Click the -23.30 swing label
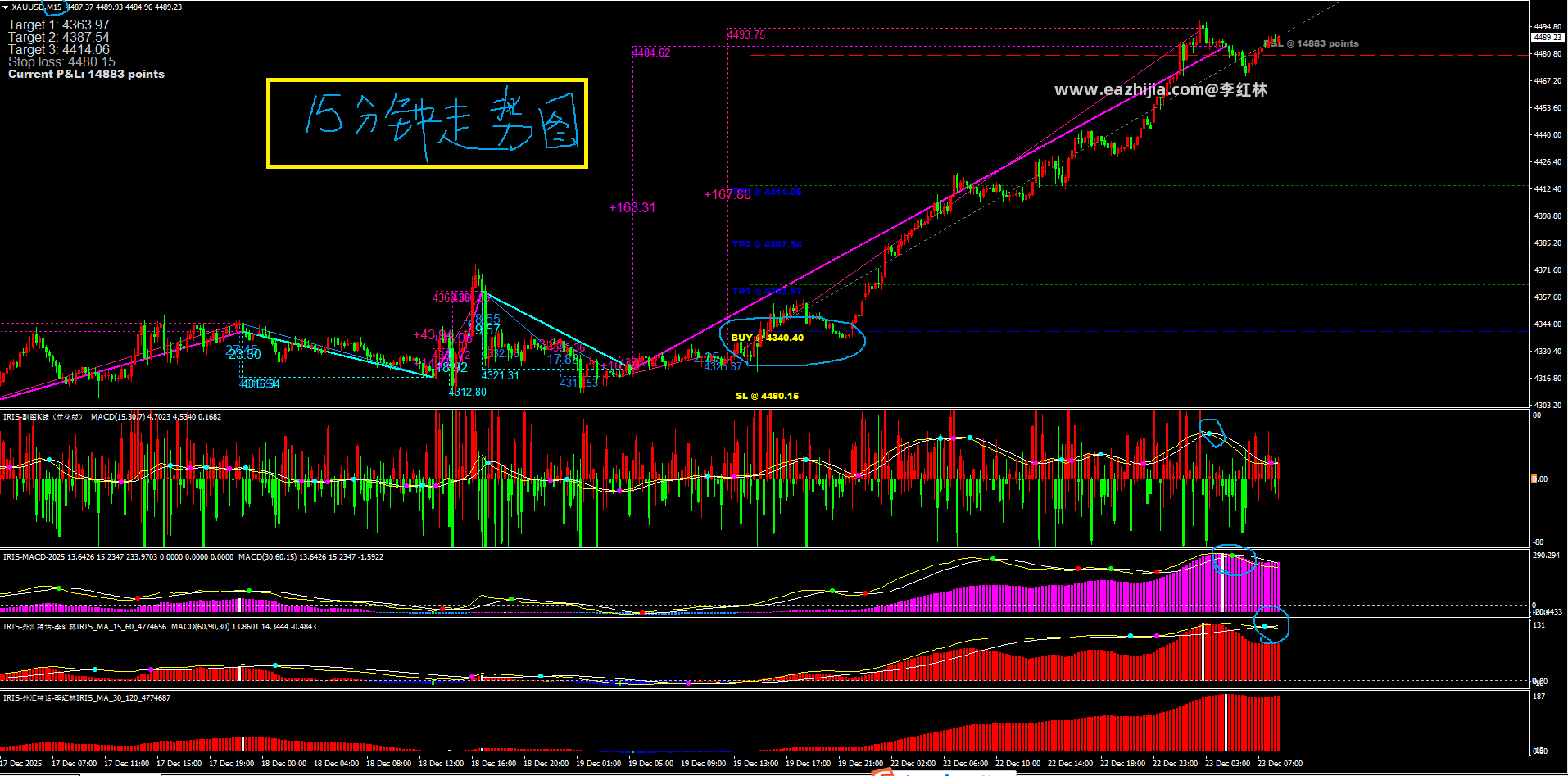Viewport: 1568px width, 776px height. (243, 354)
